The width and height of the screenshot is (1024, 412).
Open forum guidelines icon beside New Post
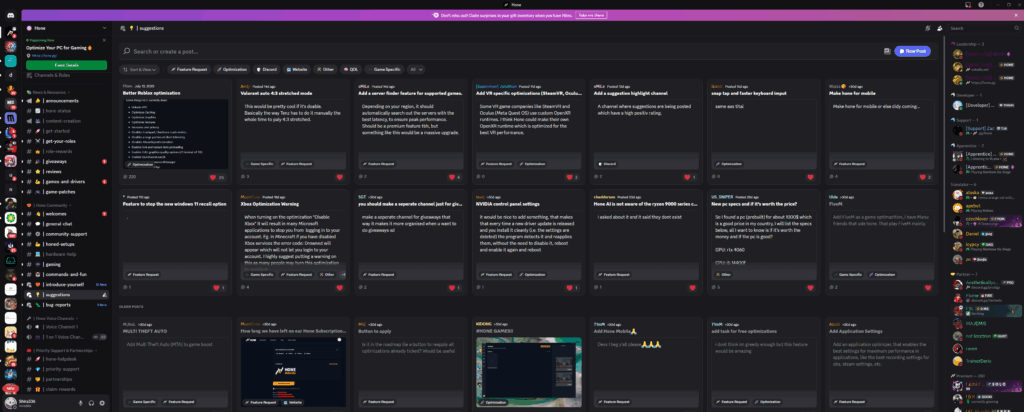tap(887, 51)
